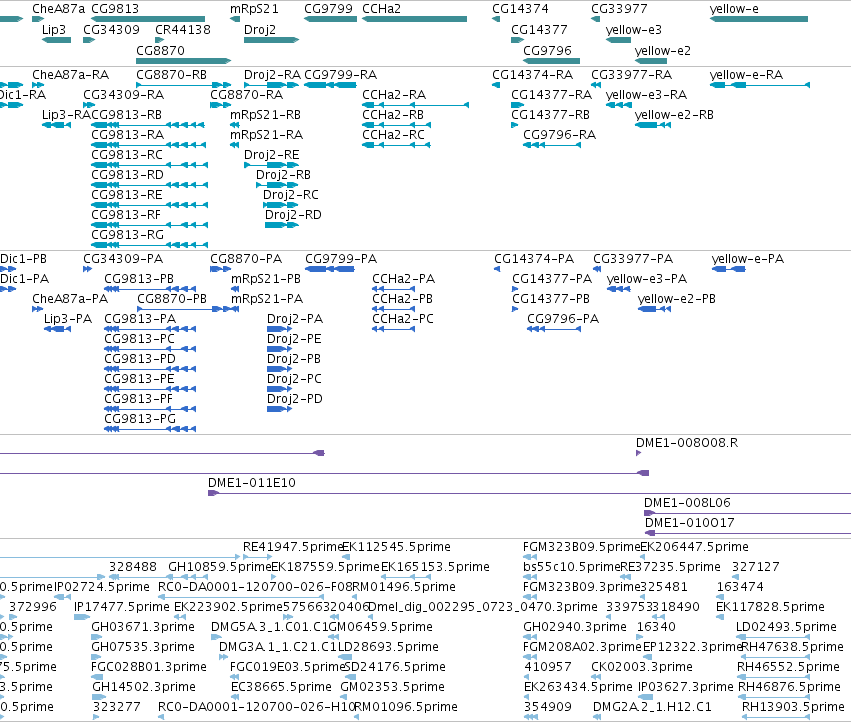Select the DME1-011E10 clone label
Screen dimensions: 851x722
pyautogui.click(x=252, y=483)
